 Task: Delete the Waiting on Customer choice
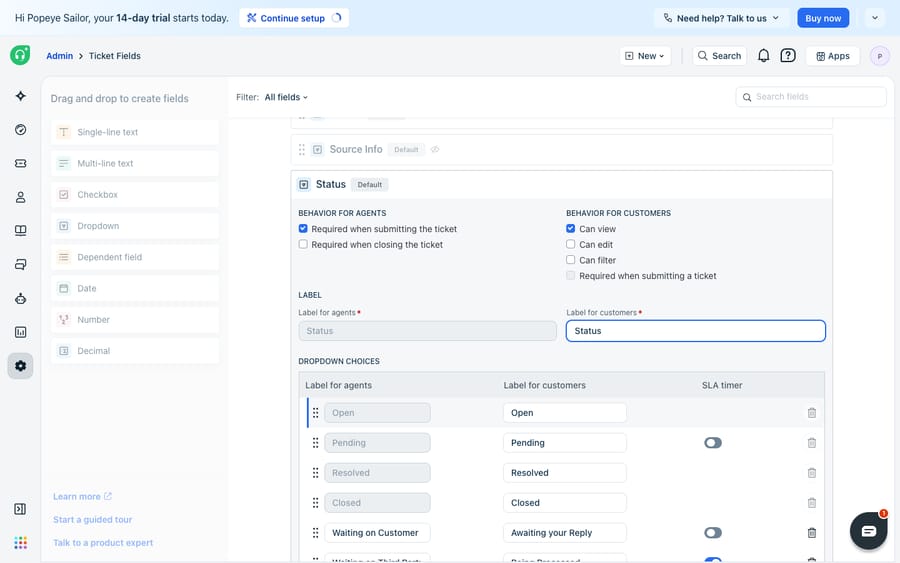pyautogui.click(x=812, y=533)
